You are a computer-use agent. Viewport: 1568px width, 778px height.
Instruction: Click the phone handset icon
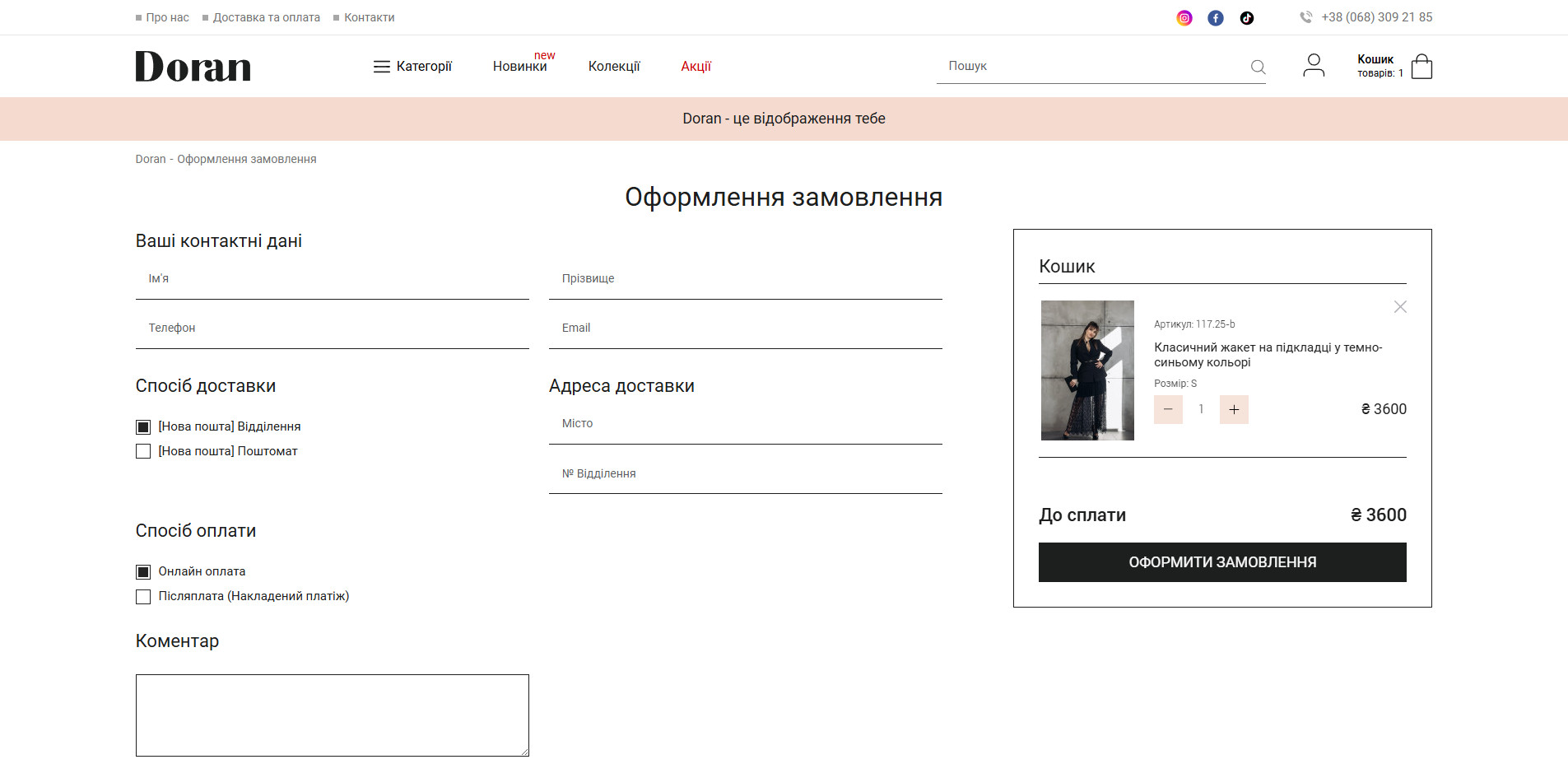[1305, 17]
